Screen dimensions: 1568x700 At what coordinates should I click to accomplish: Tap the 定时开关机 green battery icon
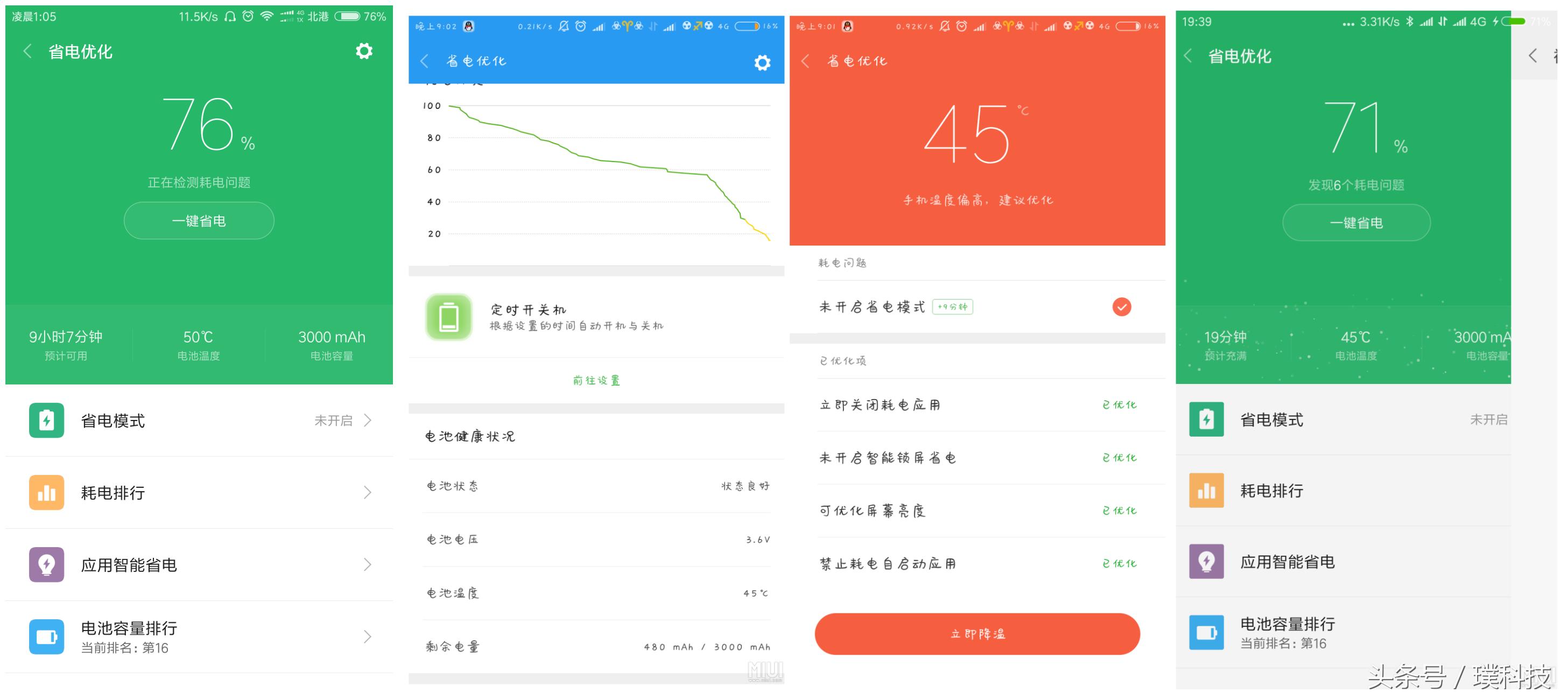pyautogui.click(x=448, y=317)
